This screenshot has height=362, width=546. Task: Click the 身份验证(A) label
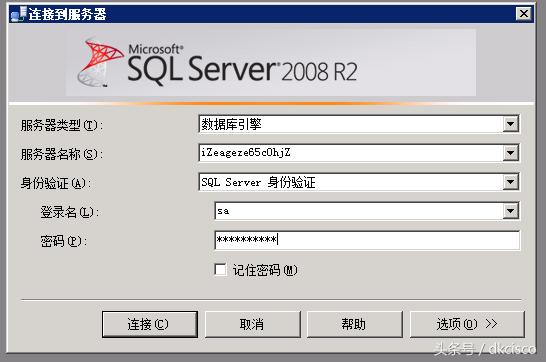coord(56,183)
